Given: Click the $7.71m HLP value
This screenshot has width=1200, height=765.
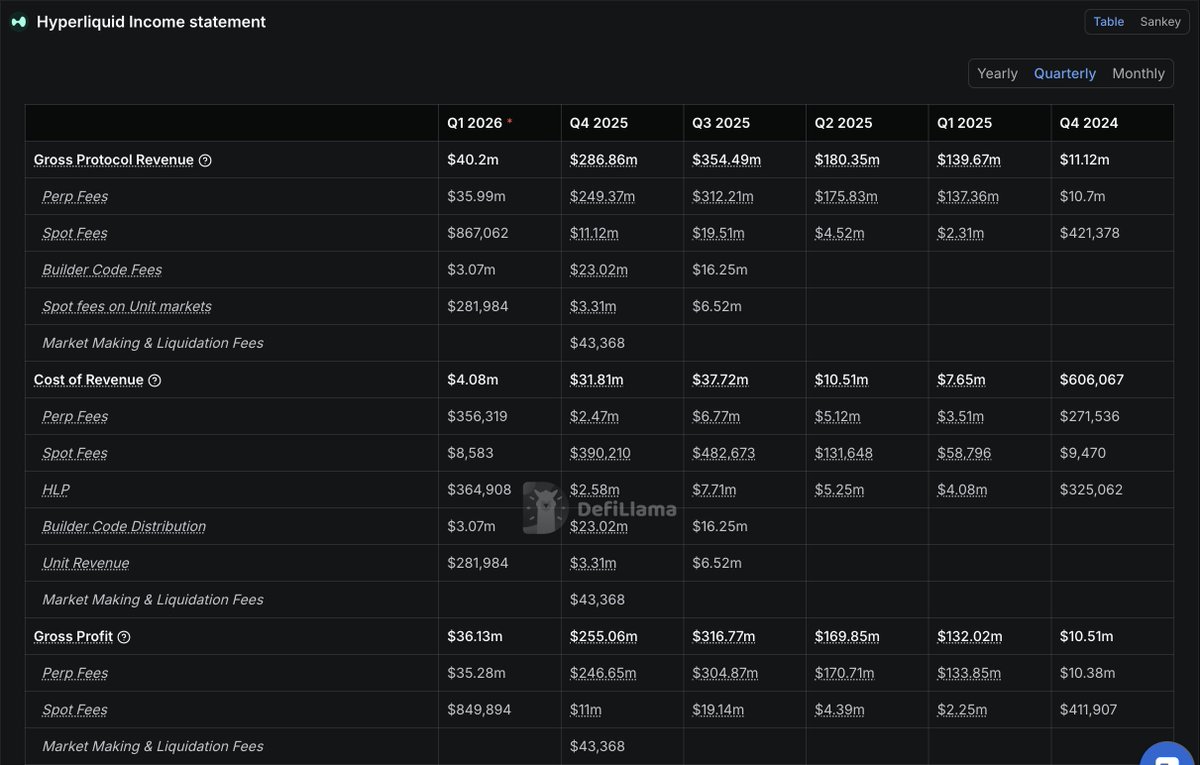Looking at the screenshot, I should [x=714, y=490].
